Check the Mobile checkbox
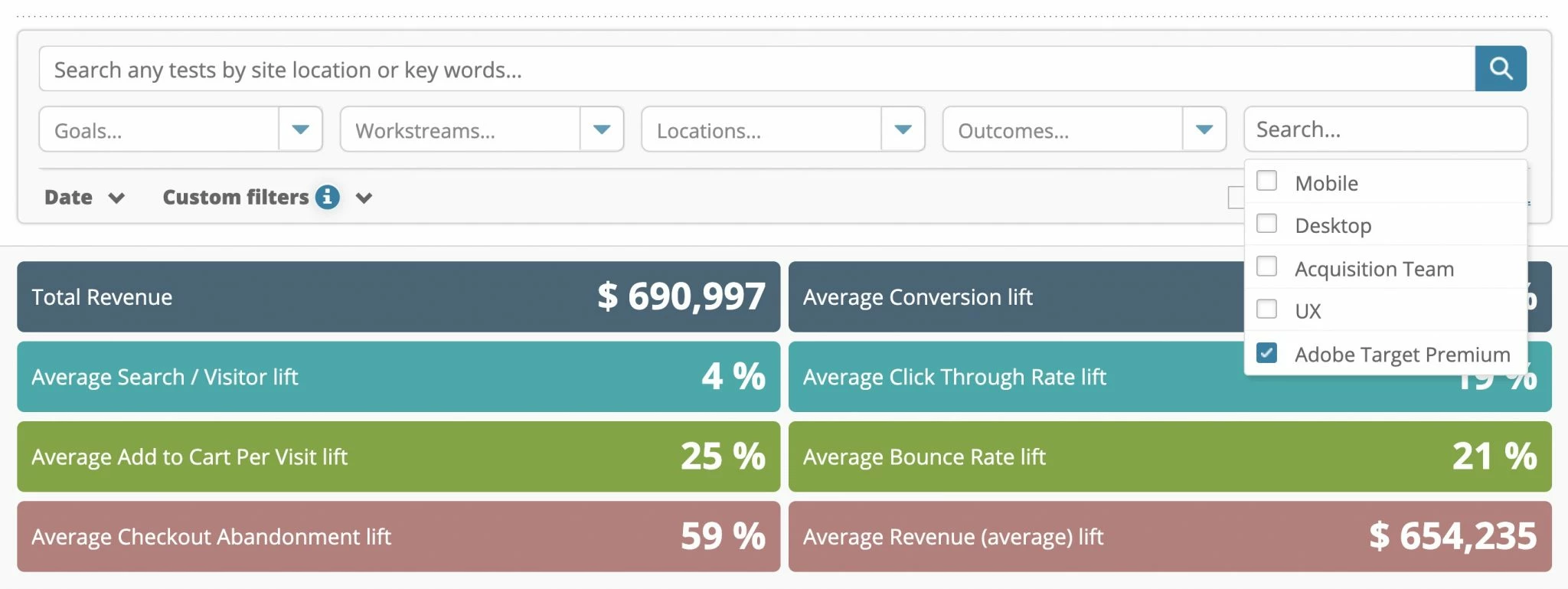Image resolution: width=1568 pixels, height=589 pixels. [1267, 181]
